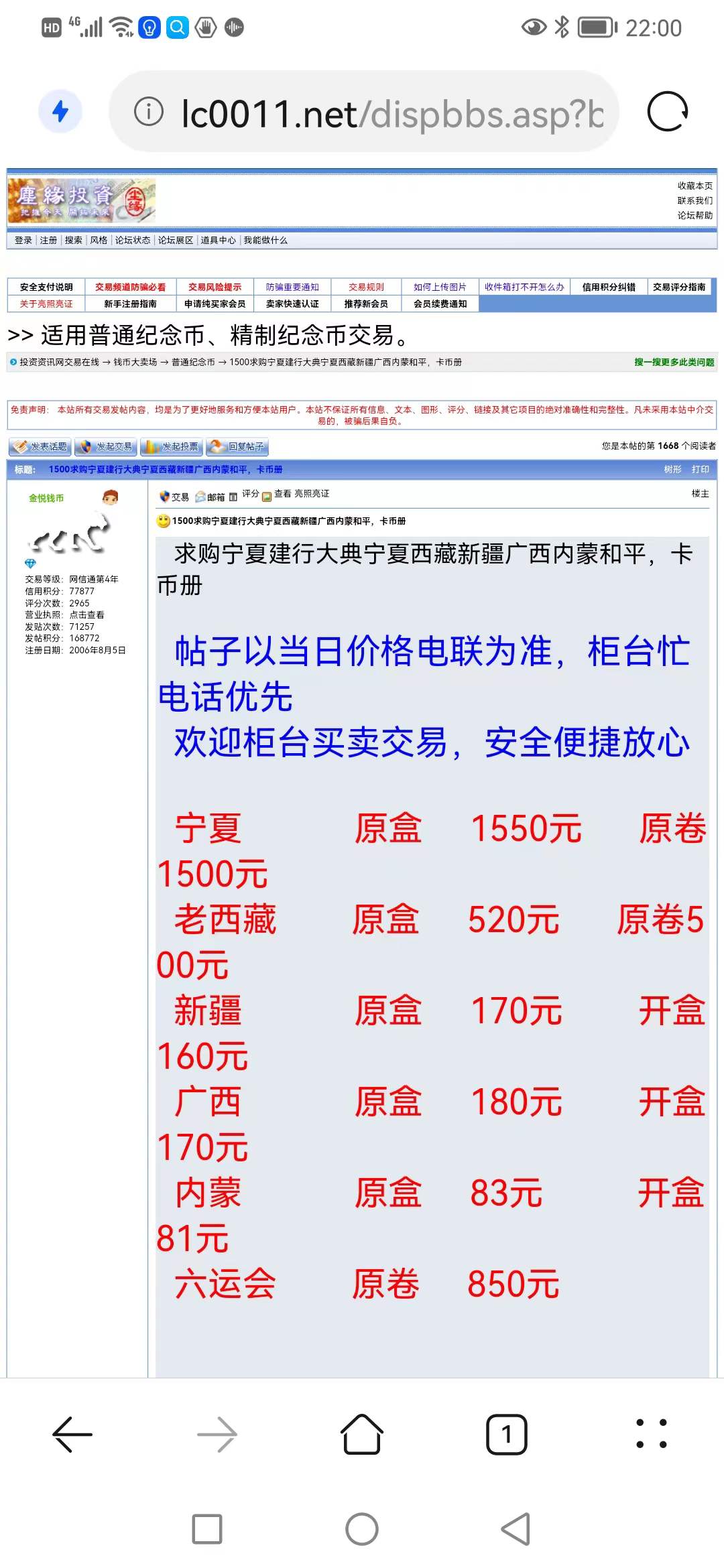
Task: Tap the browser forward arrow
Action: tap(217, 1435)
